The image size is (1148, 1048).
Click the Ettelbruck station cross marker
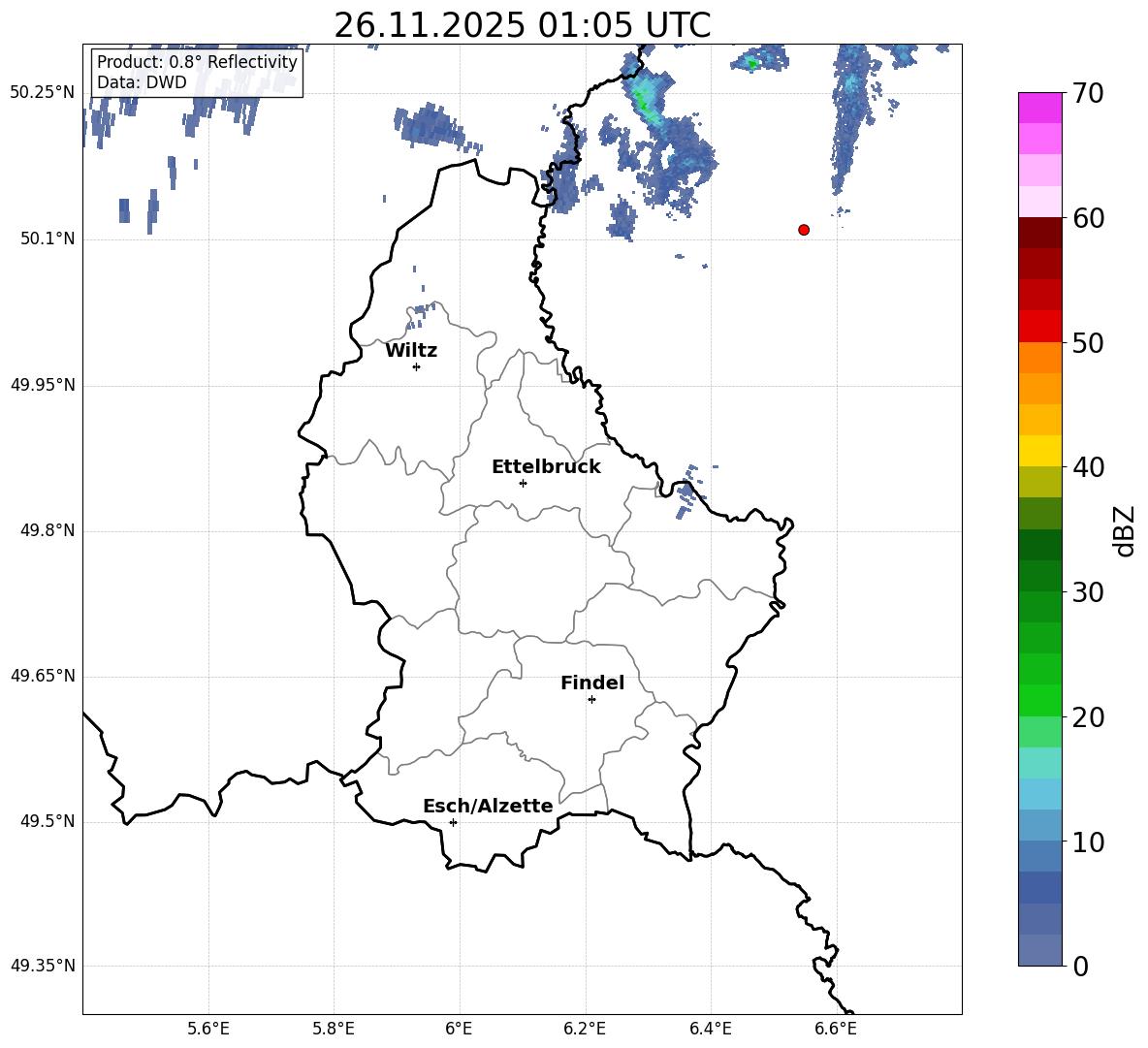(x=523, y=483)
